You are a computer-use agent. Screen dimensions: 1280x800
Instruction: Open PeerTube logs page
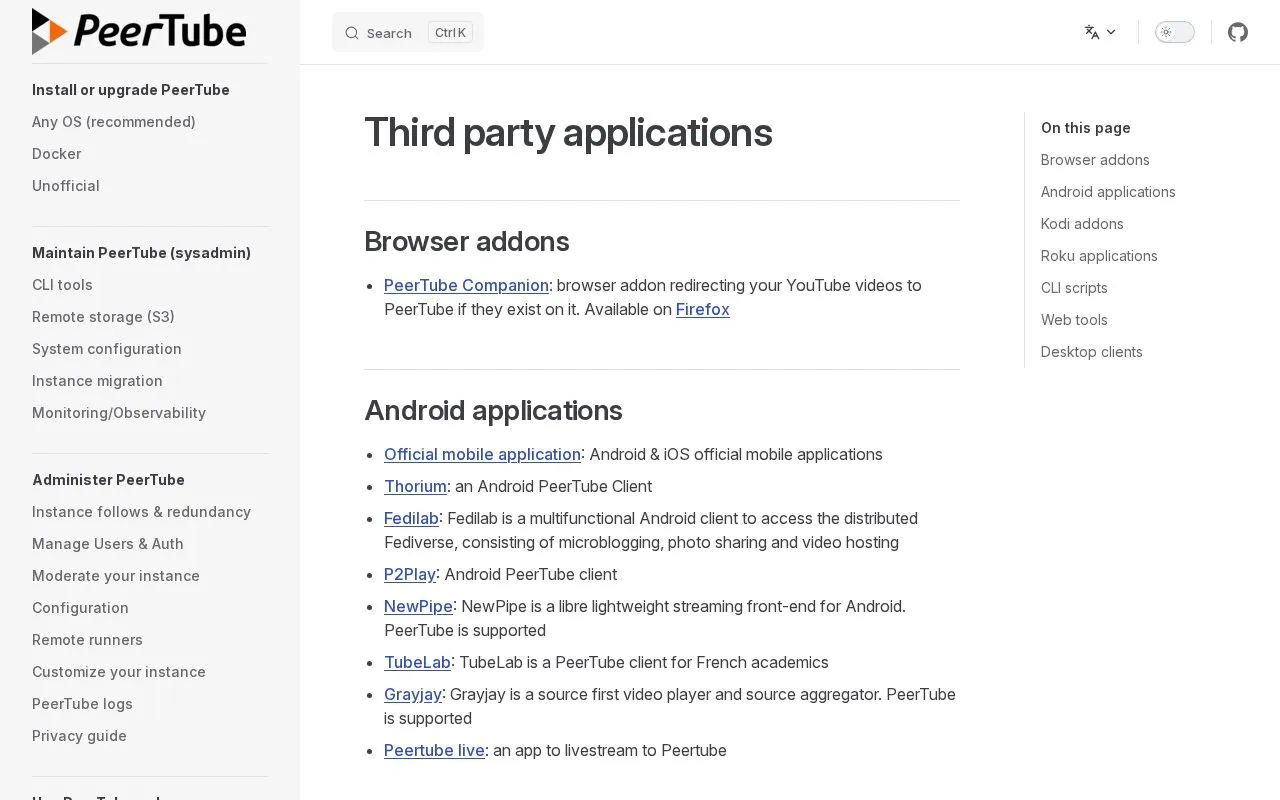pos(82,704)
